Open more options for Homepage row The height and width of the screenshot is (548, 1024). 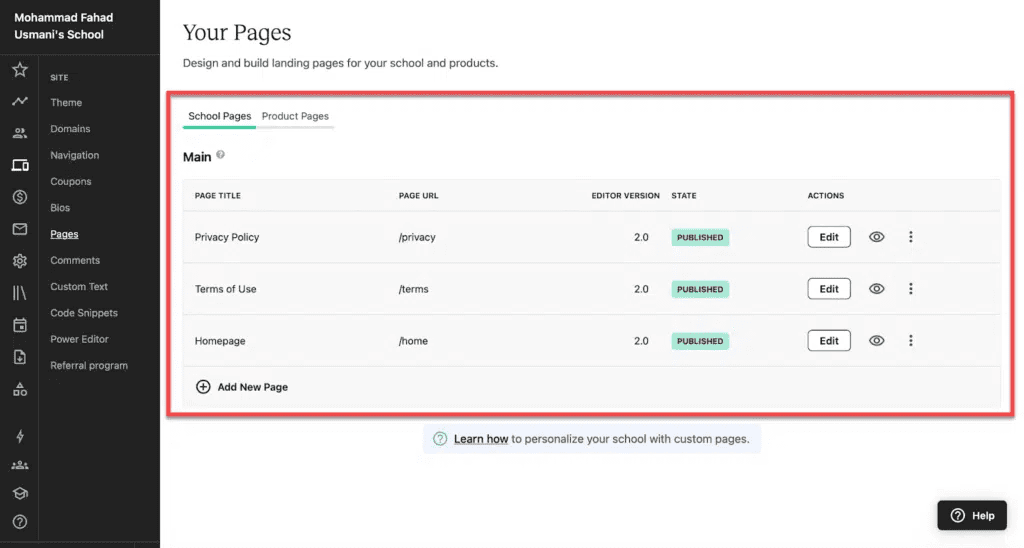pyautogui.click(x=910, y=340)
